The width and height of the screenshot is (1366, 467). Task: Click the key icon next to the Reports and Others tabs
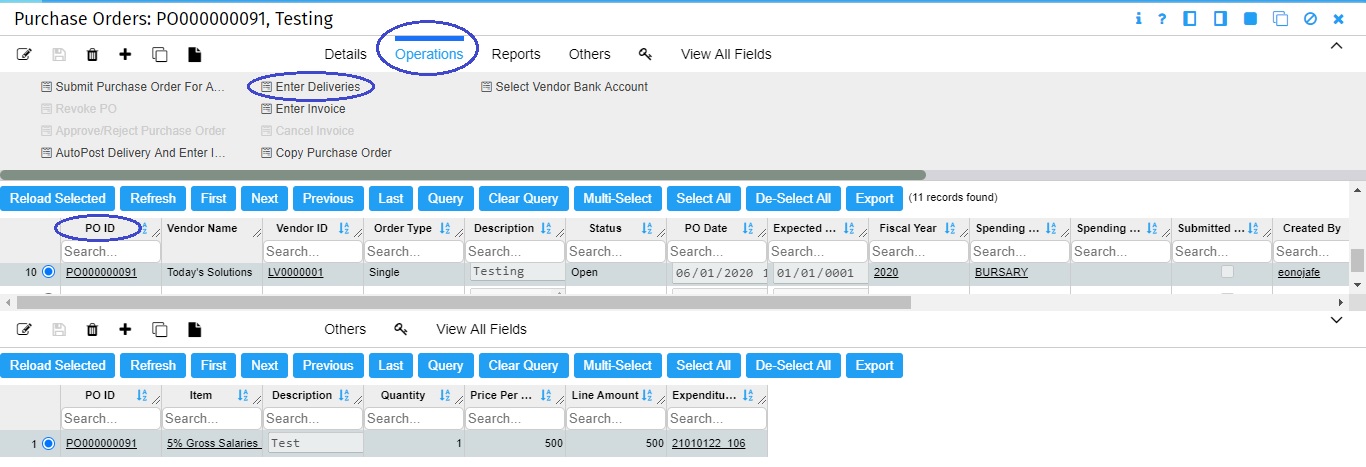[646, 54]
